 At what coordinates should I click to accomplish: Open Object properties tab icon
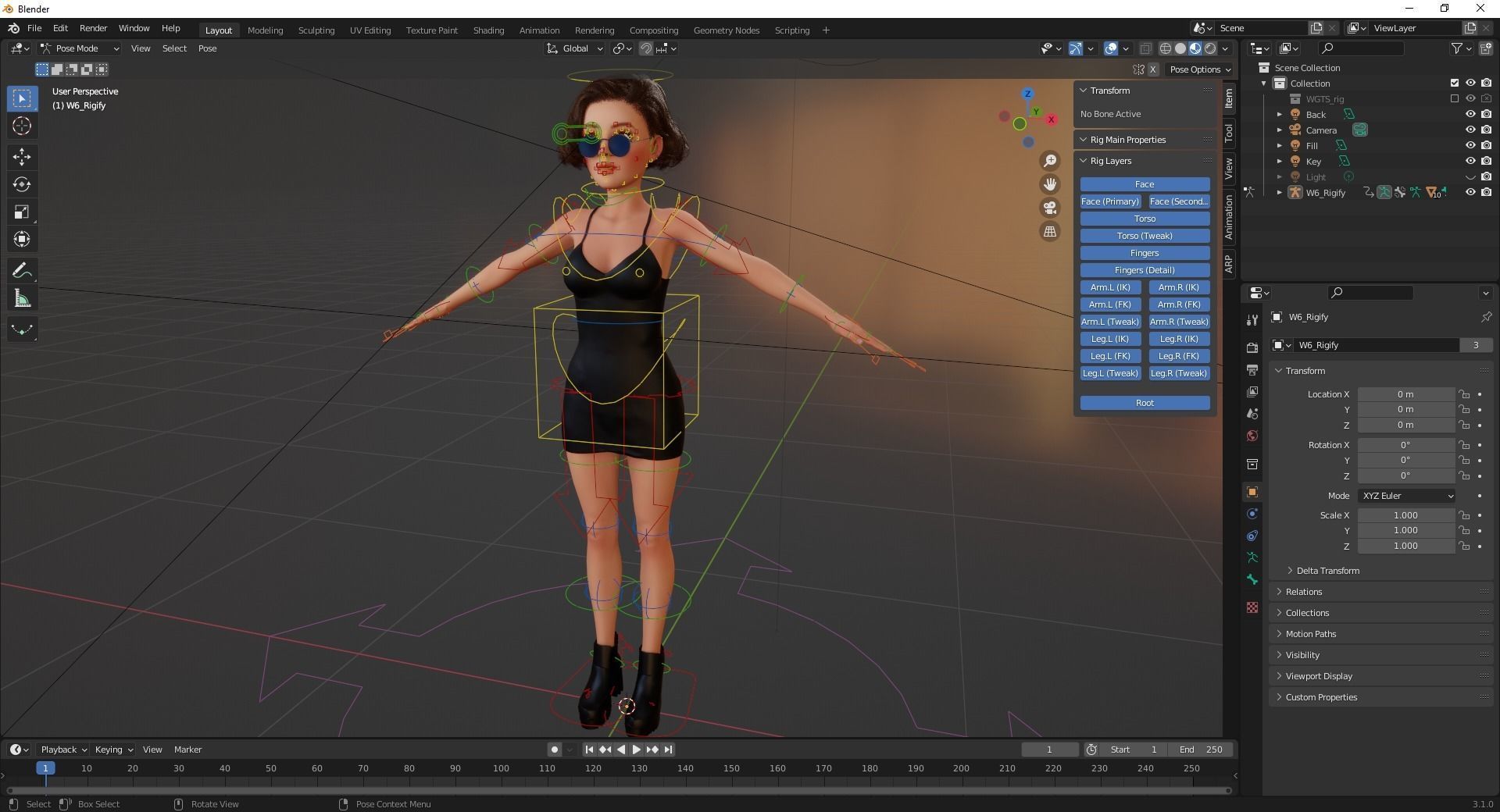pos(1252,492)
